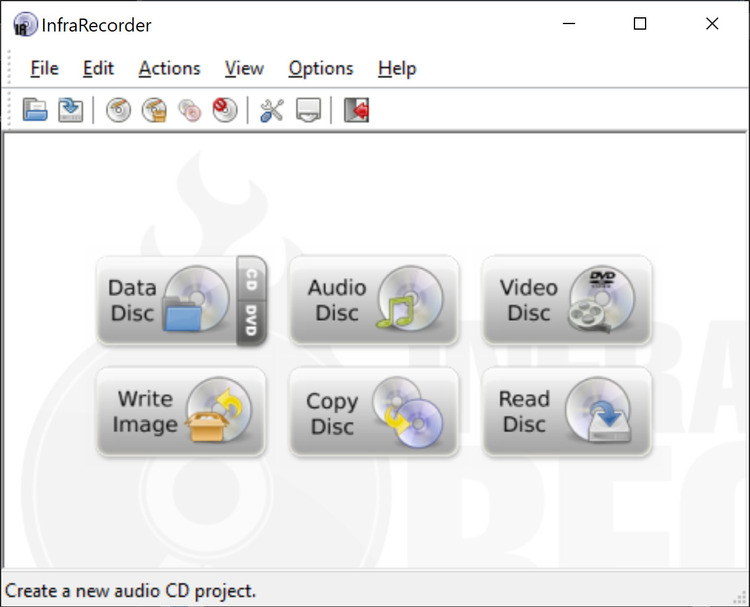Click the Devices drive tray toolbar icon

click(x=308, y=110)
